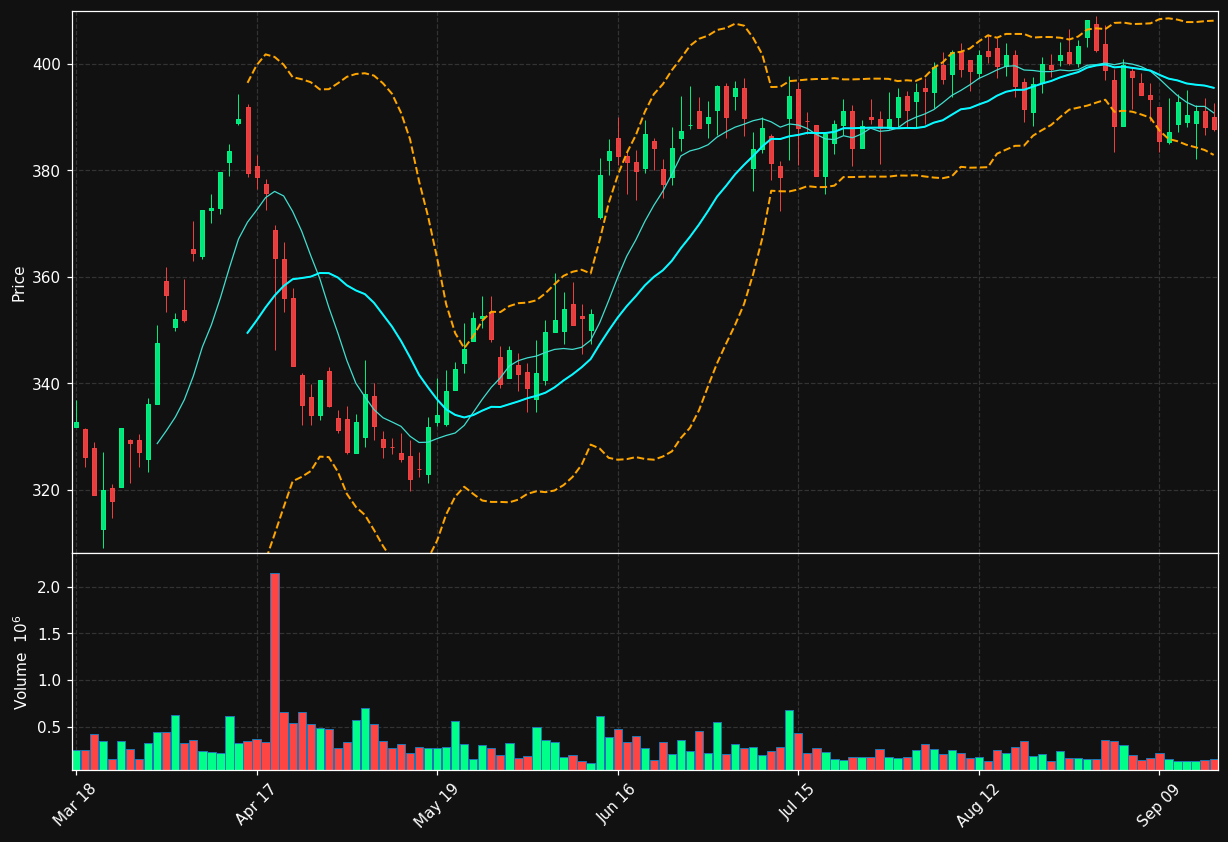This screenshot has height=842, width=1228.
Task: Click the 380 price axis label
Action: (x=47, y=171)
